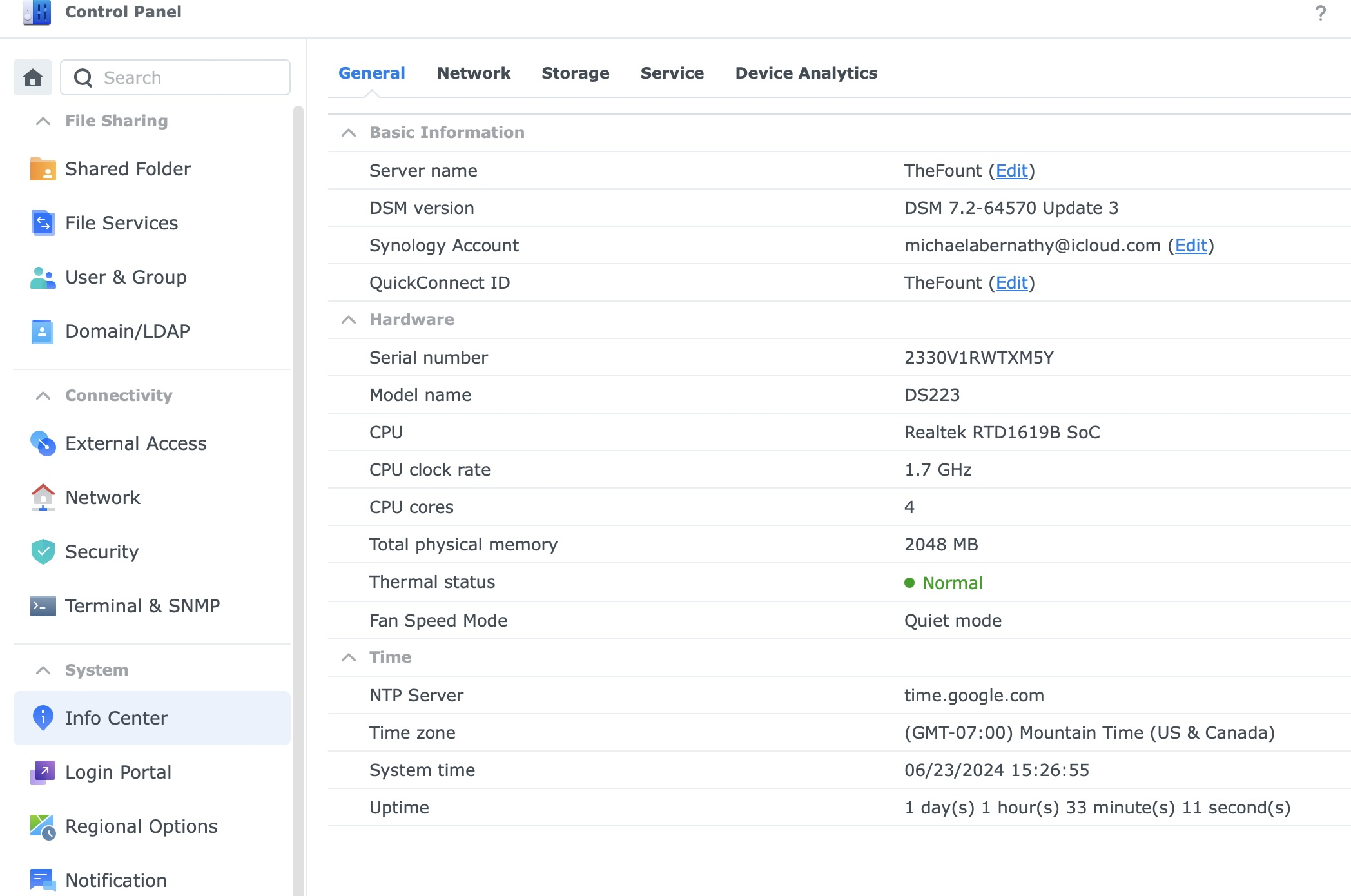The width and height of the screenshot is (1351, 896).
Task: Click Edit link for Synology Account
Action: pos(1191,246)
